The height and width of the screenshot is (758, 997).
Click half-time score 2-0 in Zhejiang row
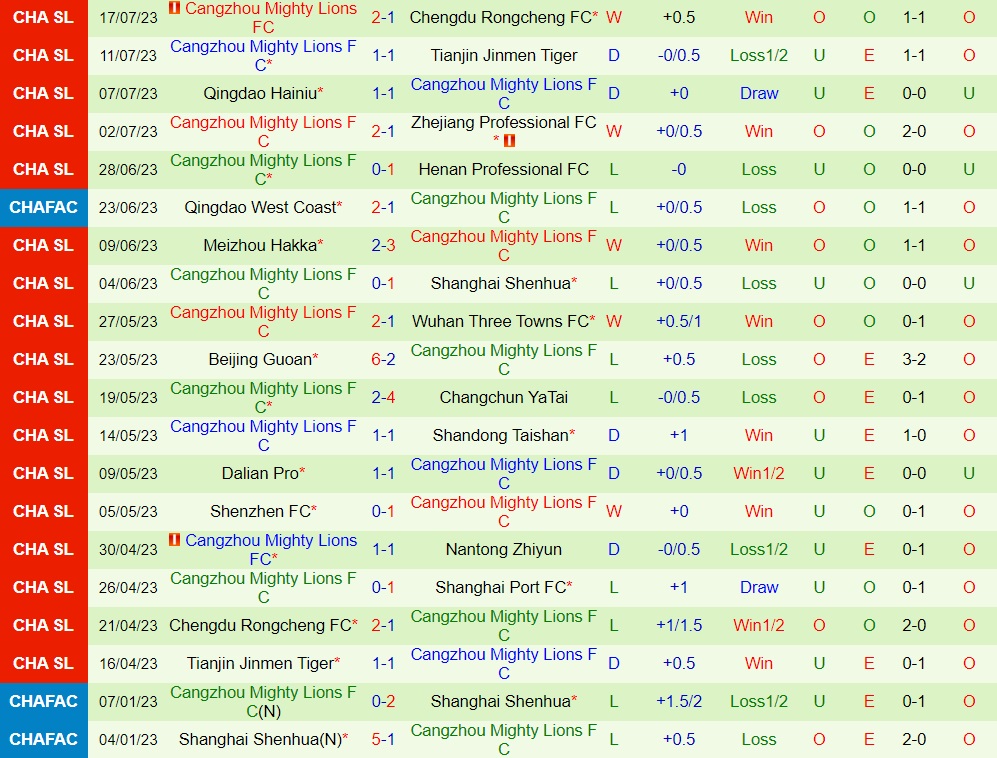[x=914, y=132]
